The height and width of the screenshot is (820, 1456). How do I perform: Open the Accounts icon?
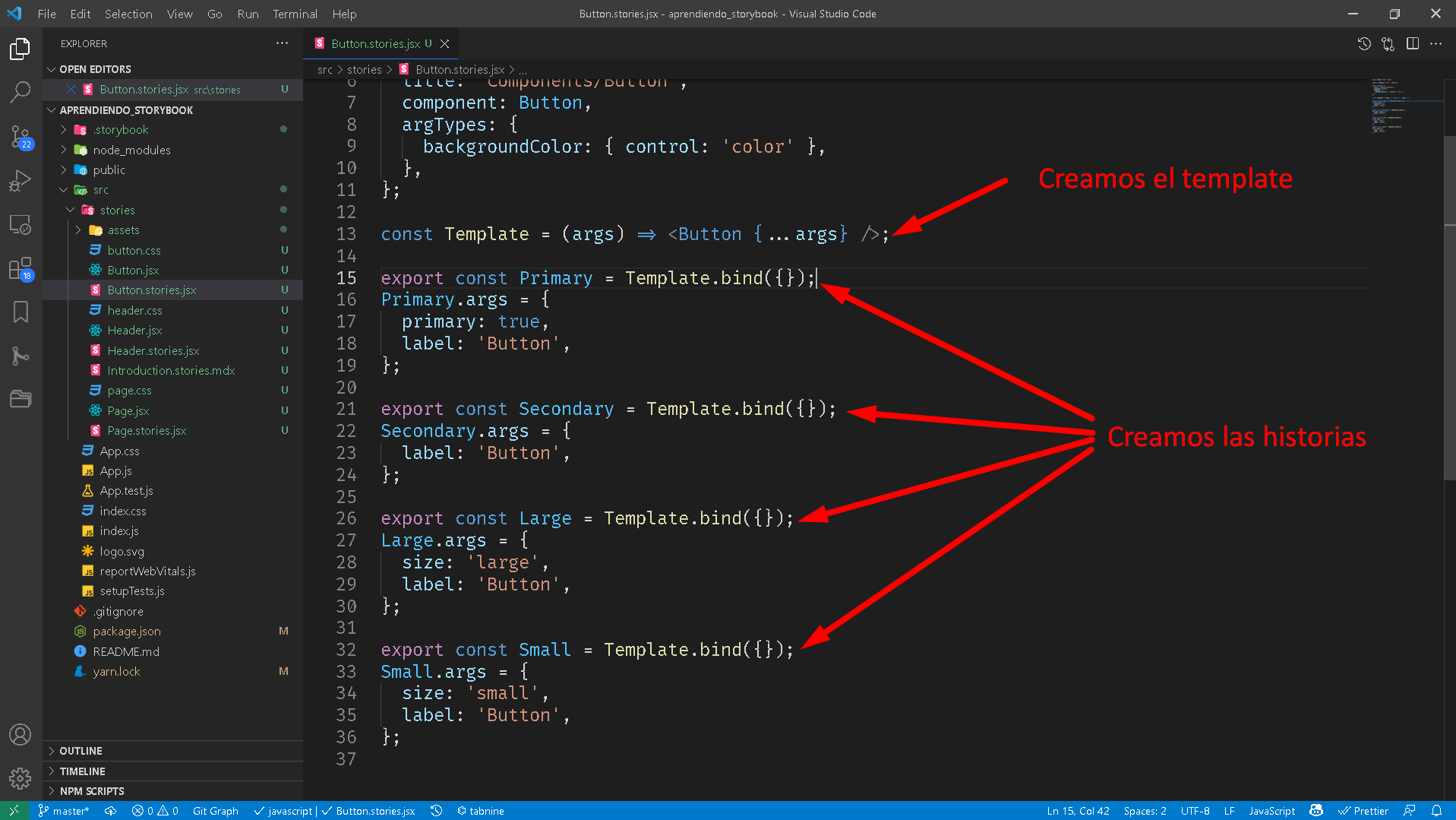tap(21, 734)
